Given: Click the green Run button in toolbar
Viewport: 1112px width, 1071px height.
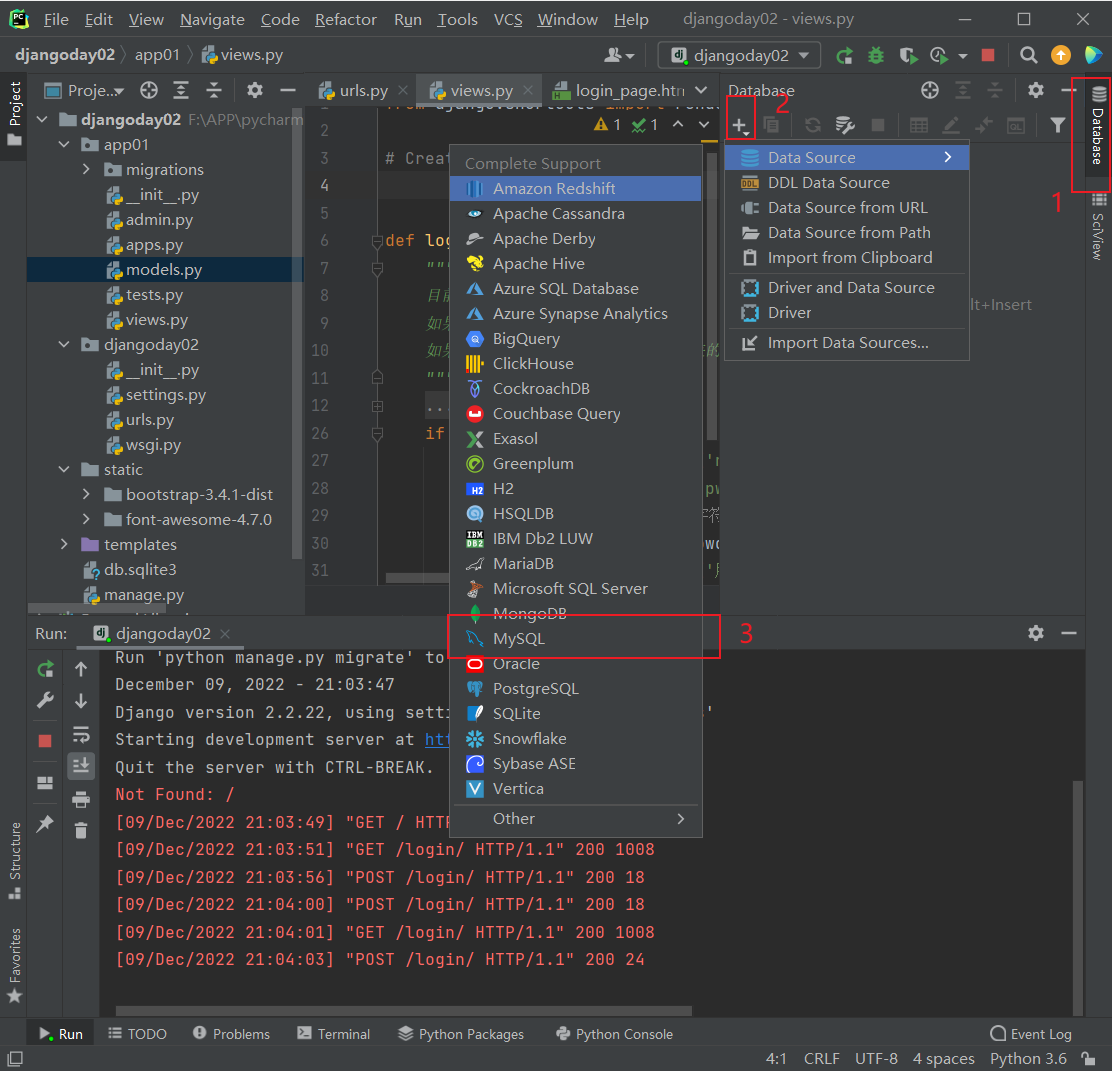Looking at the screenshot, I should [845, 56].
